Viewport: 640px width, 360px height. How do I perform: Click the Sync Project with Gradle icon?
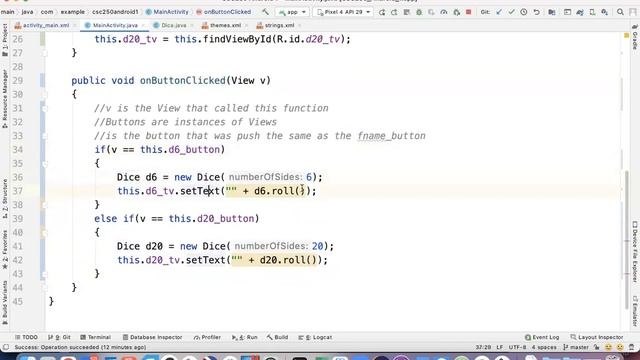[580, 12]
